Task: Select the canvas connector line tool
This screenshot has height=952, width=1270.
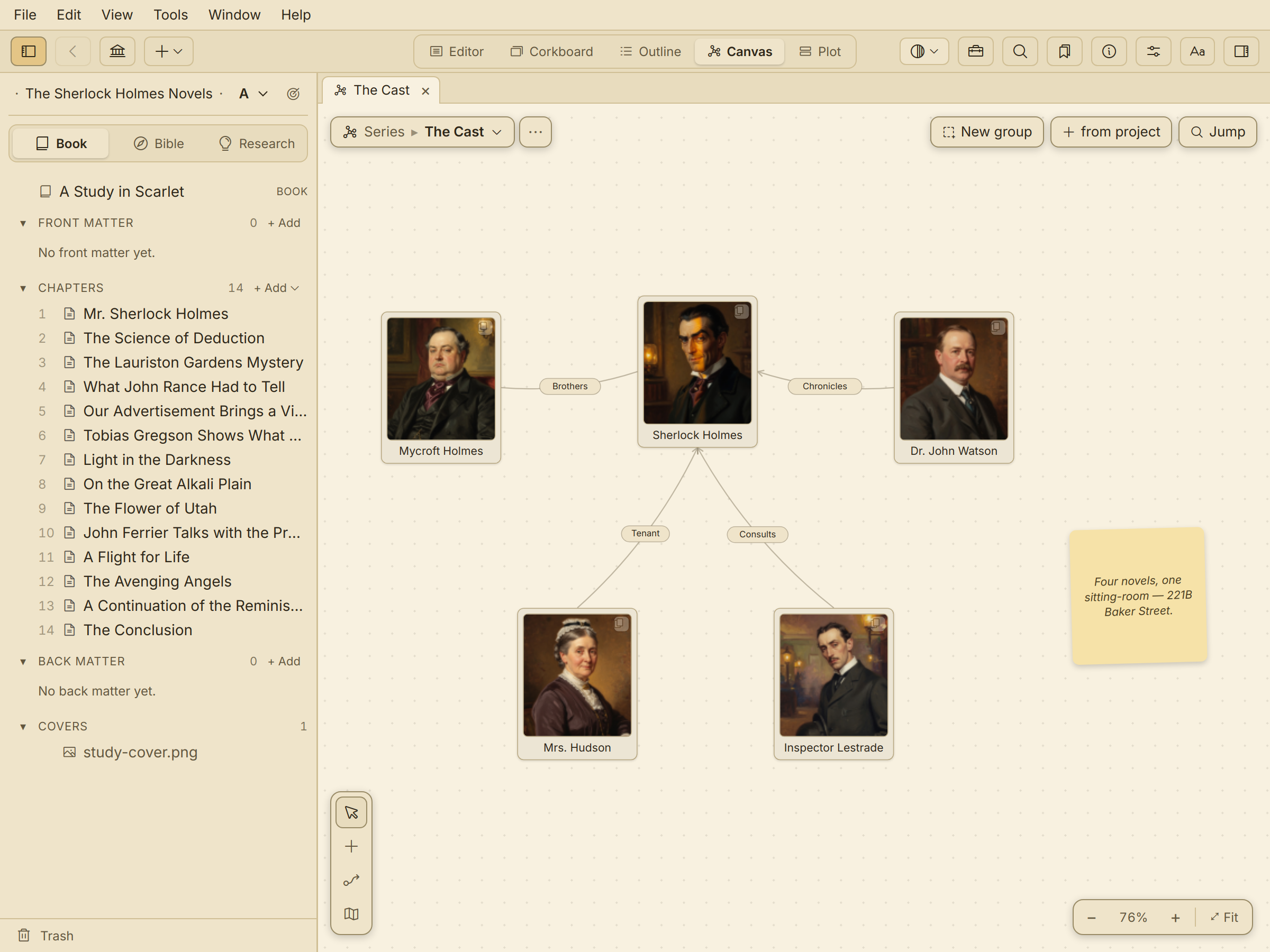Action: [351, 880]
